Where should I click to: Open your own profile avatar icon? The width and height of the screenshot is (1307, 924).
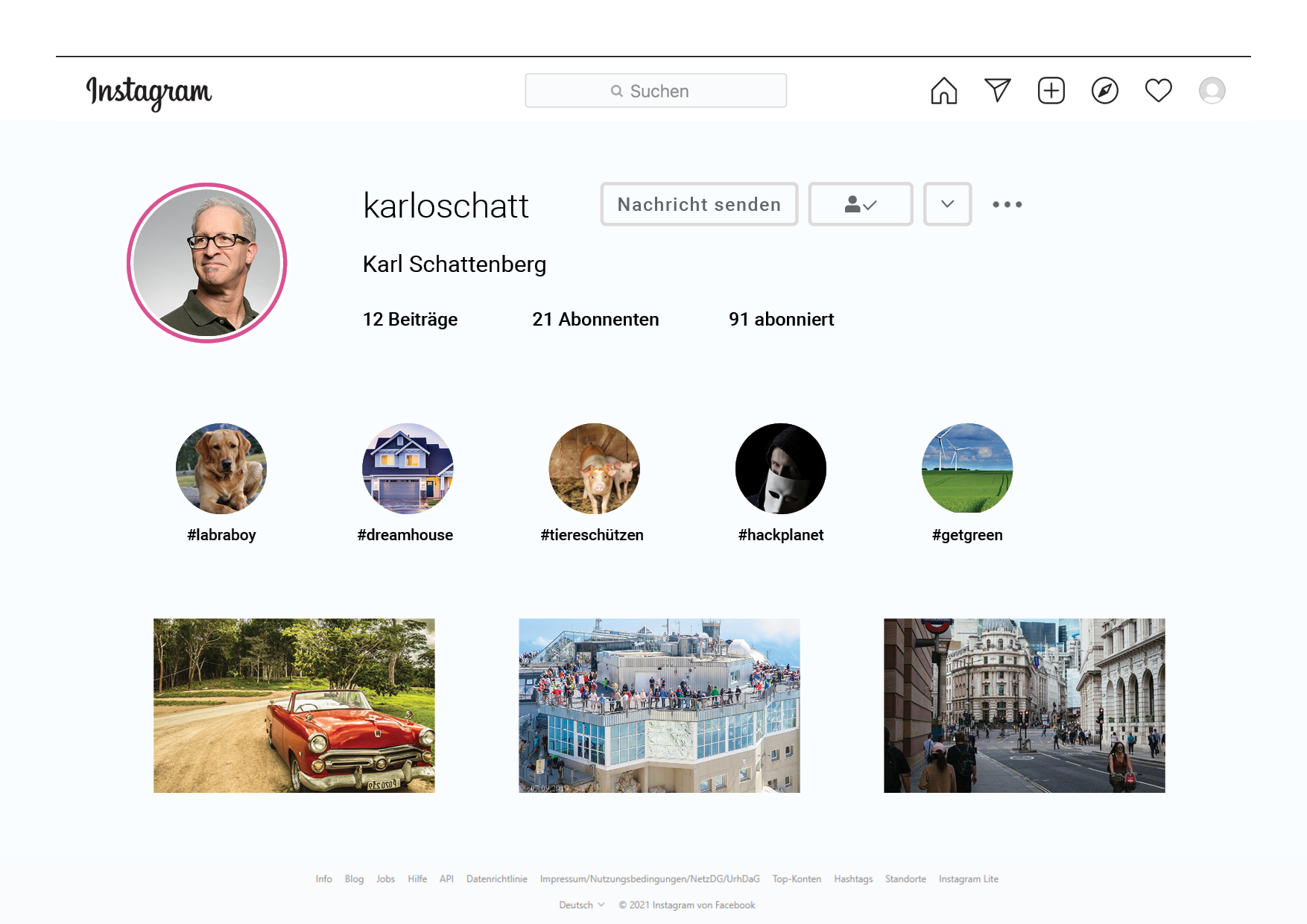click(1212, 91)
